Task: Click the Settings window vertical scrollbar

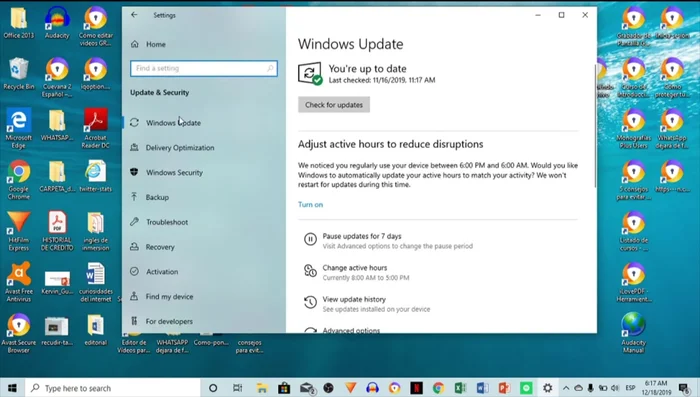Action: pos(595,125)
